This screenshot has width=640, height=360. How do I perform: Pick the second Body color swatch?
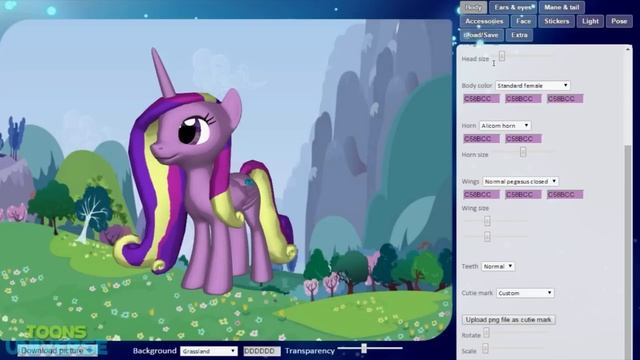[523, 99]
